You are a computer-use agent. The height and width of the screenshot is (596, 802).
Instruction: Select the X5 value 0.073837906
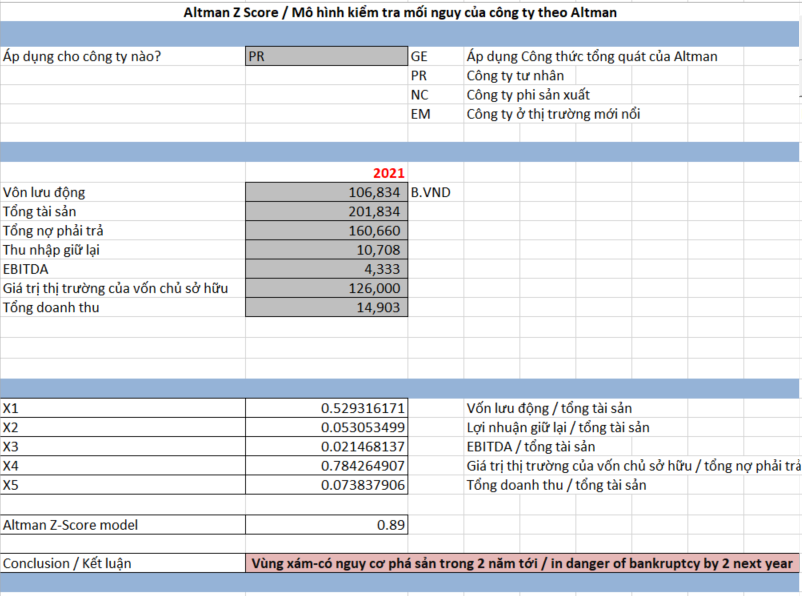point(326,485)
